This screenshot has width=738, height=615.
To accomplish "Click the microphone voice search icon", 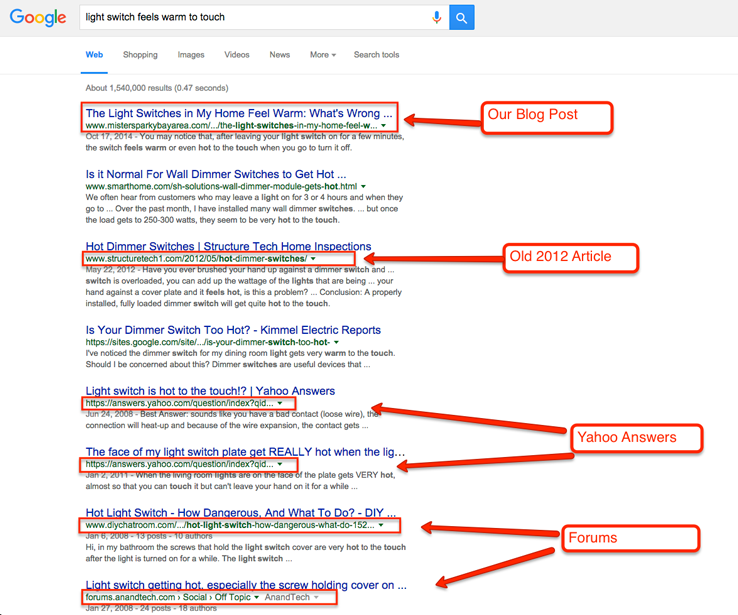I will pos(436,17).
